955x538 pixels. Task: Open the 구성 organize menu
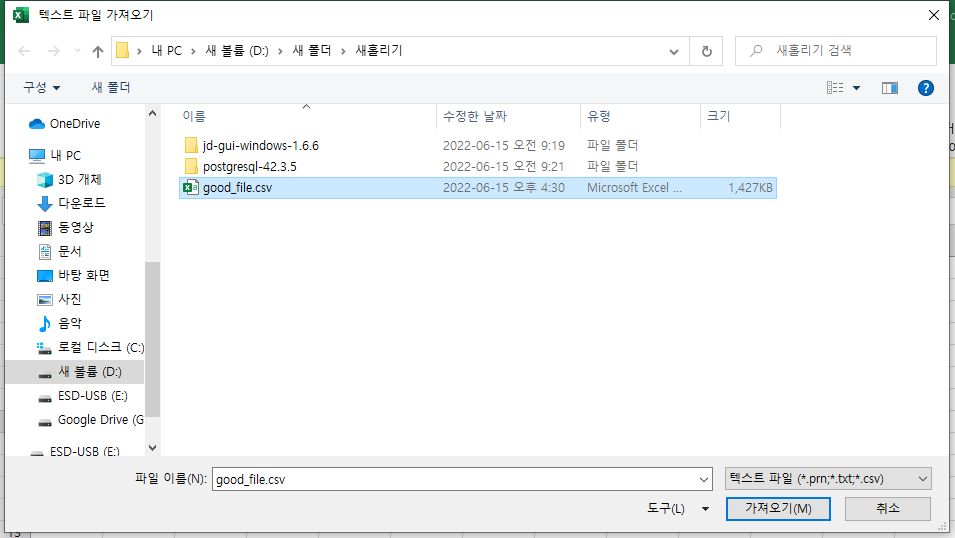41,88
